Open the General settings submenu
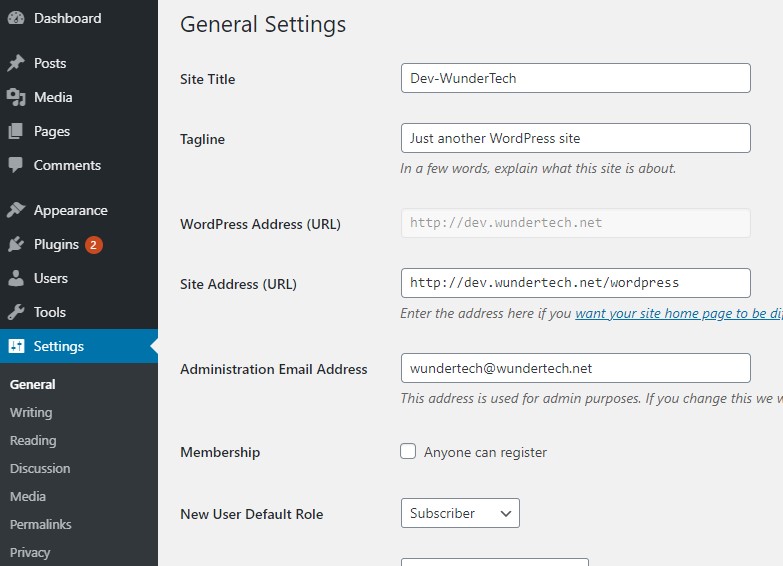Screen dimensions: 783x566 pos(32,384)
